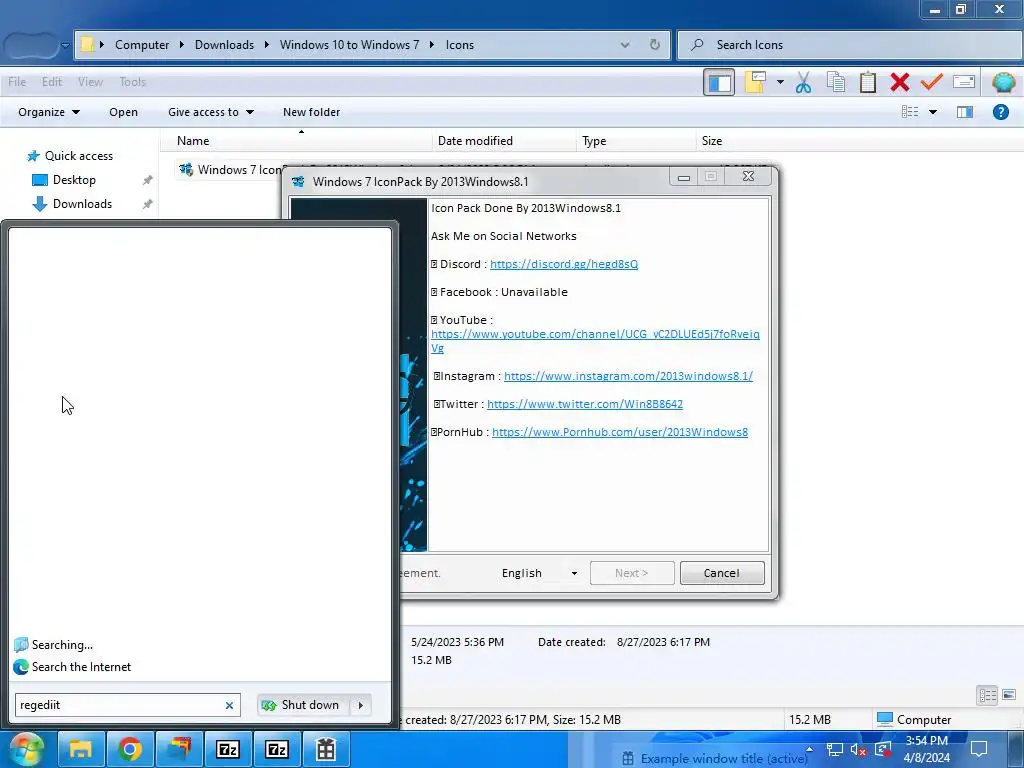Click the Cancel button in the installer
Image resolution: width=1024 pixels, height=768 pixels.
(x=722, y=573)
